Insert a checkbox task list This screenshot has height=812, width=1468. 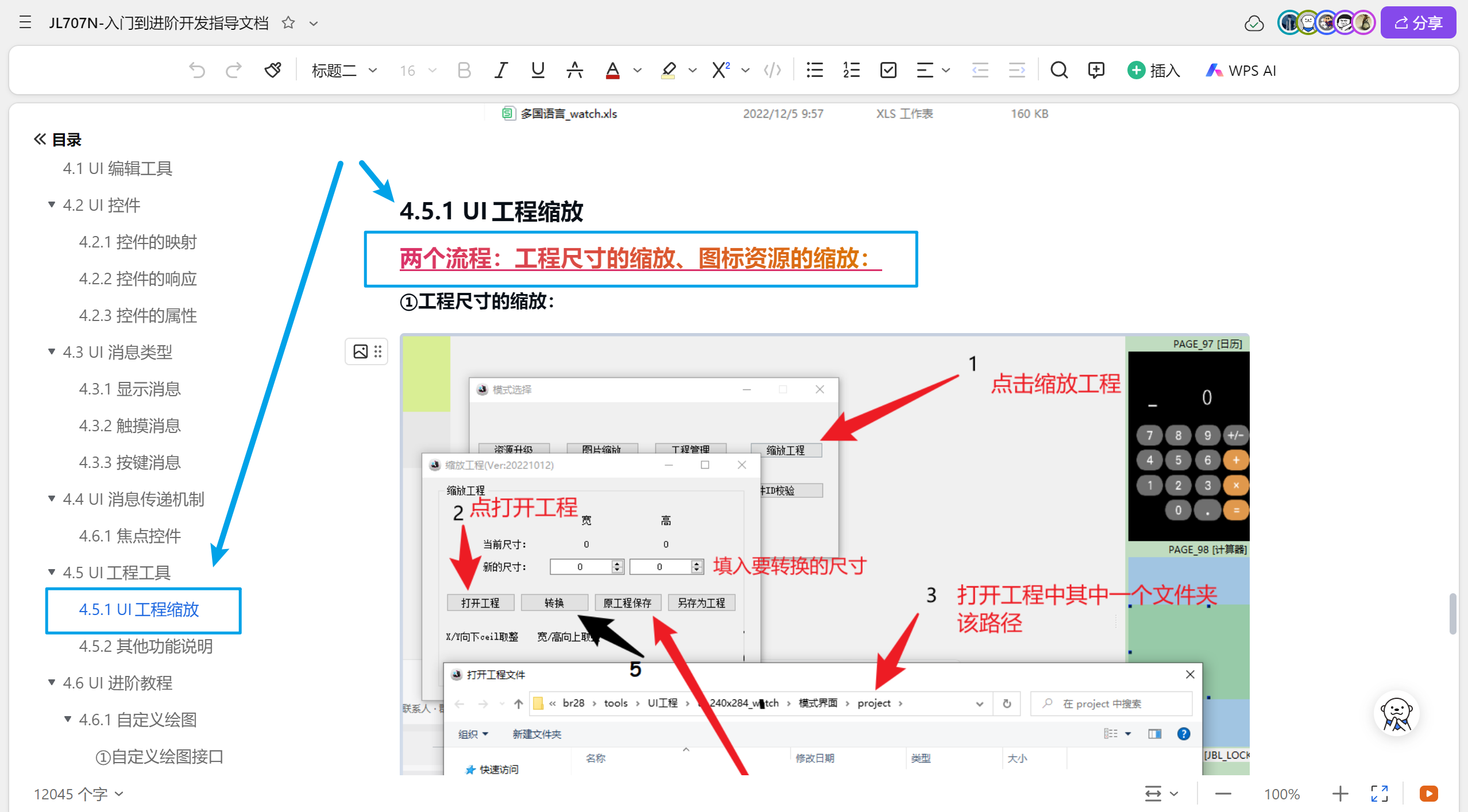888,71
